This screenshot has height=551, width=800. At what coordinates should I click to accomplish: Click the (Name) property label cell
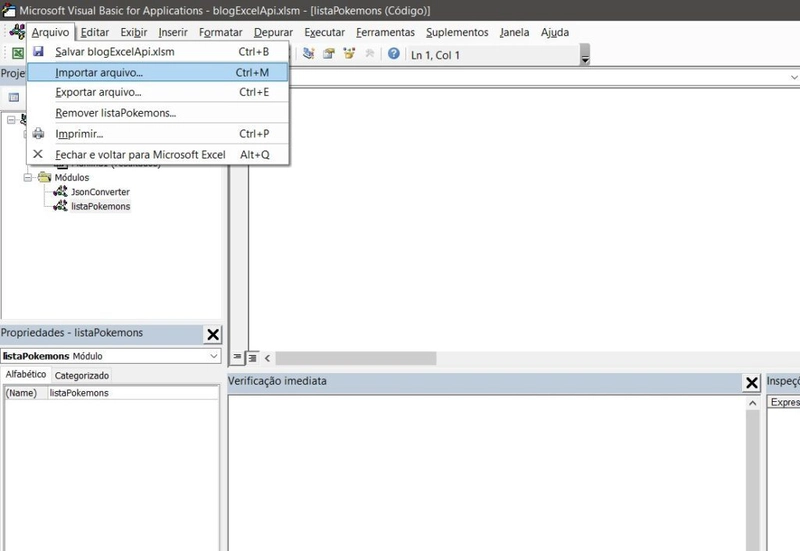[26, 393]
